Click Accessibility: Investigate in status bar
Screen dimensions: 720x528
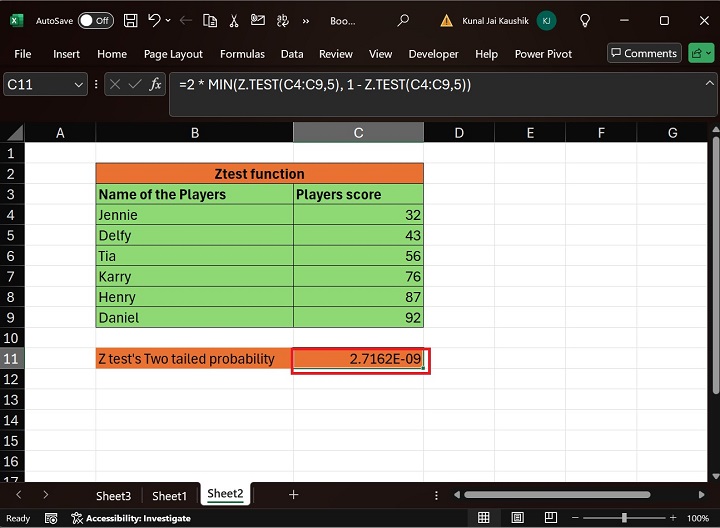(x=131, y=518)
